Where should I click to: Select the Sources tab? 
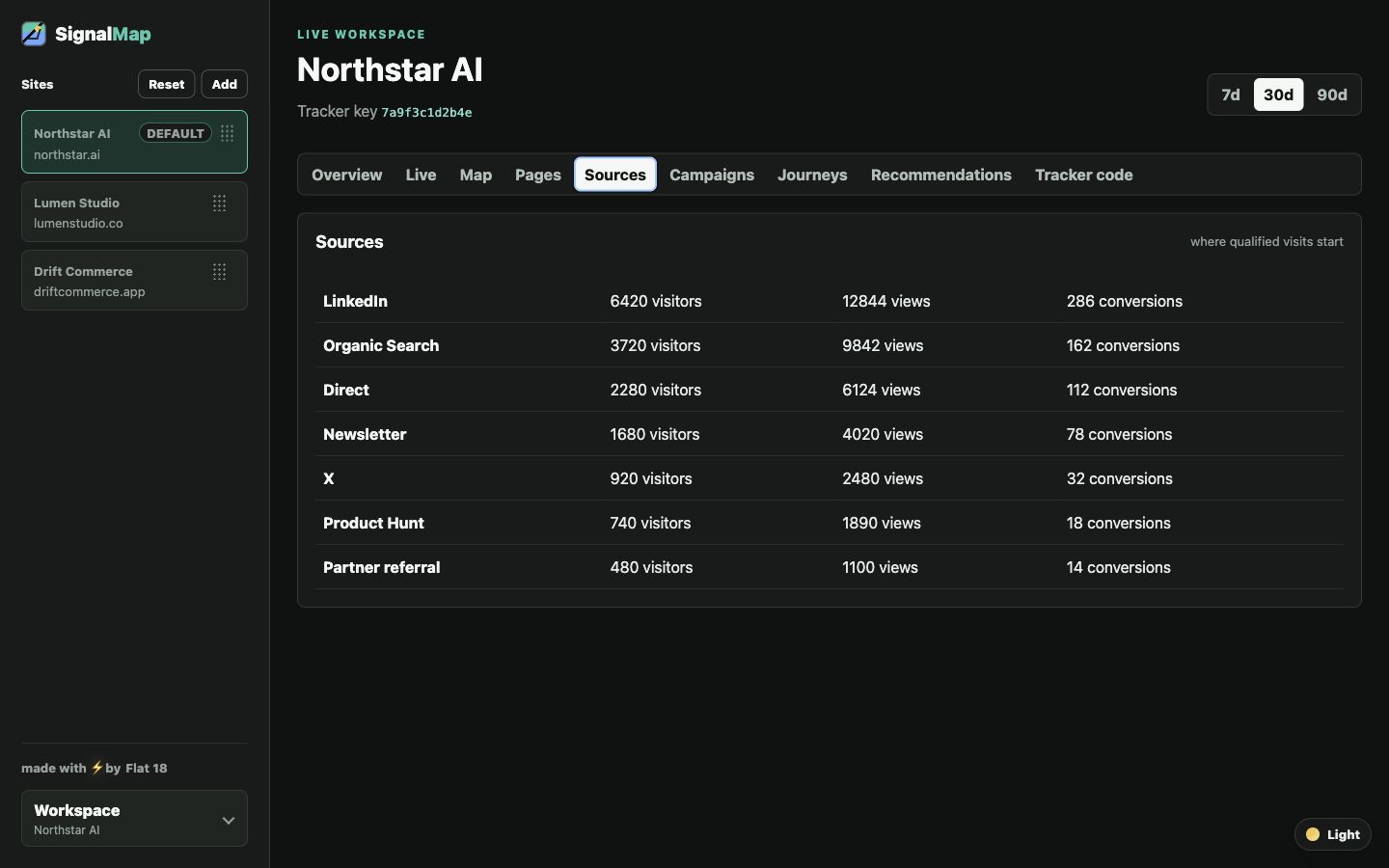615,175
